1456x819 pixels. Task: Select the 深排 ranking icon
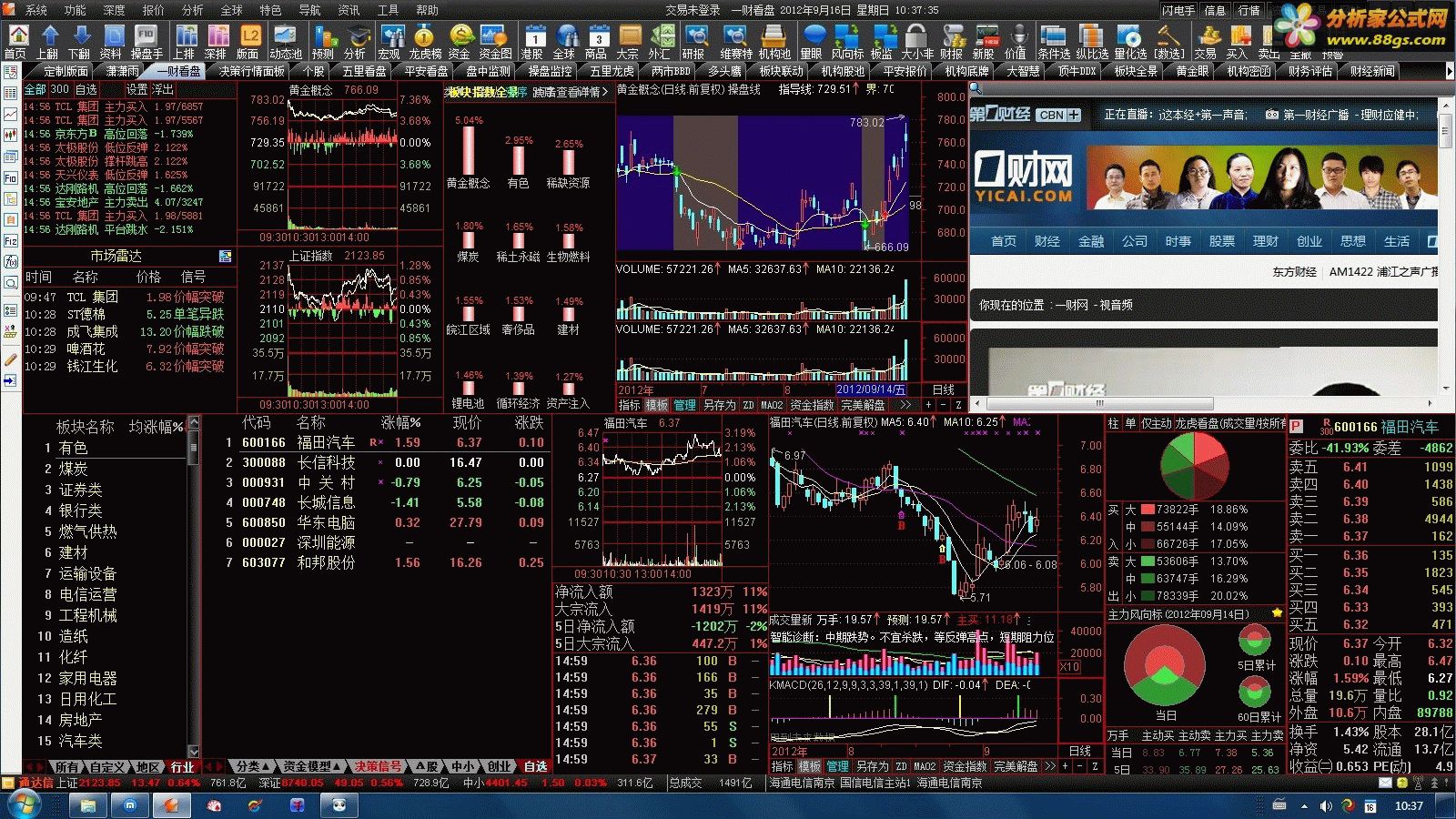(217, 41)
